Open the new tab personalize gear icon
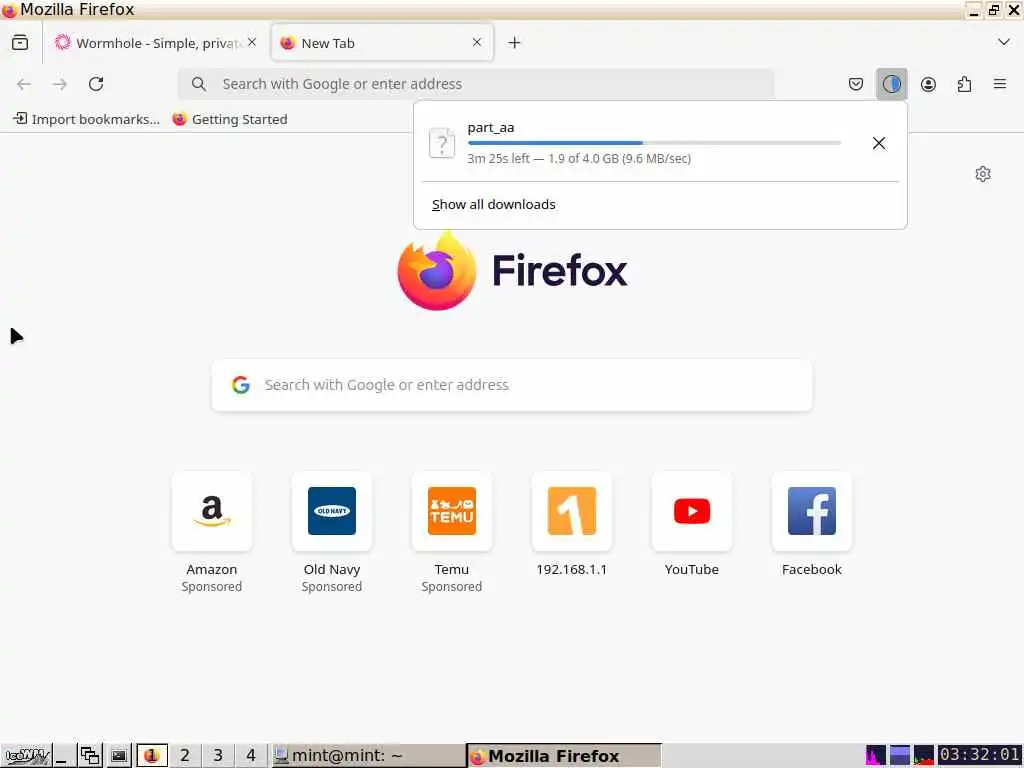1024x768 pixels. (983, 174)
